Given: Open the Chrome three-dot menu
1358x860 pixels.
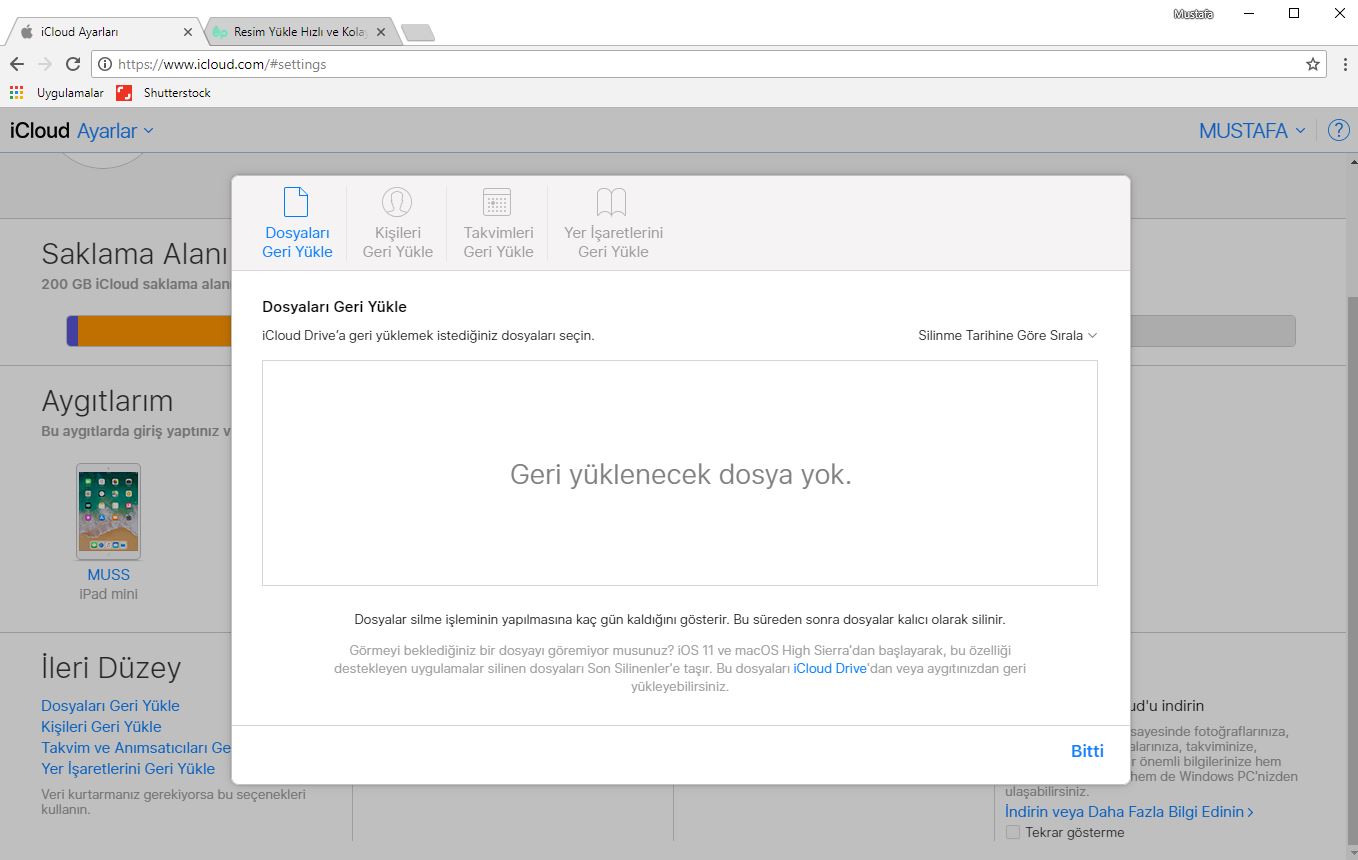Looking at the screenshot, I should pyautogui.click(x=1345, y=64).
